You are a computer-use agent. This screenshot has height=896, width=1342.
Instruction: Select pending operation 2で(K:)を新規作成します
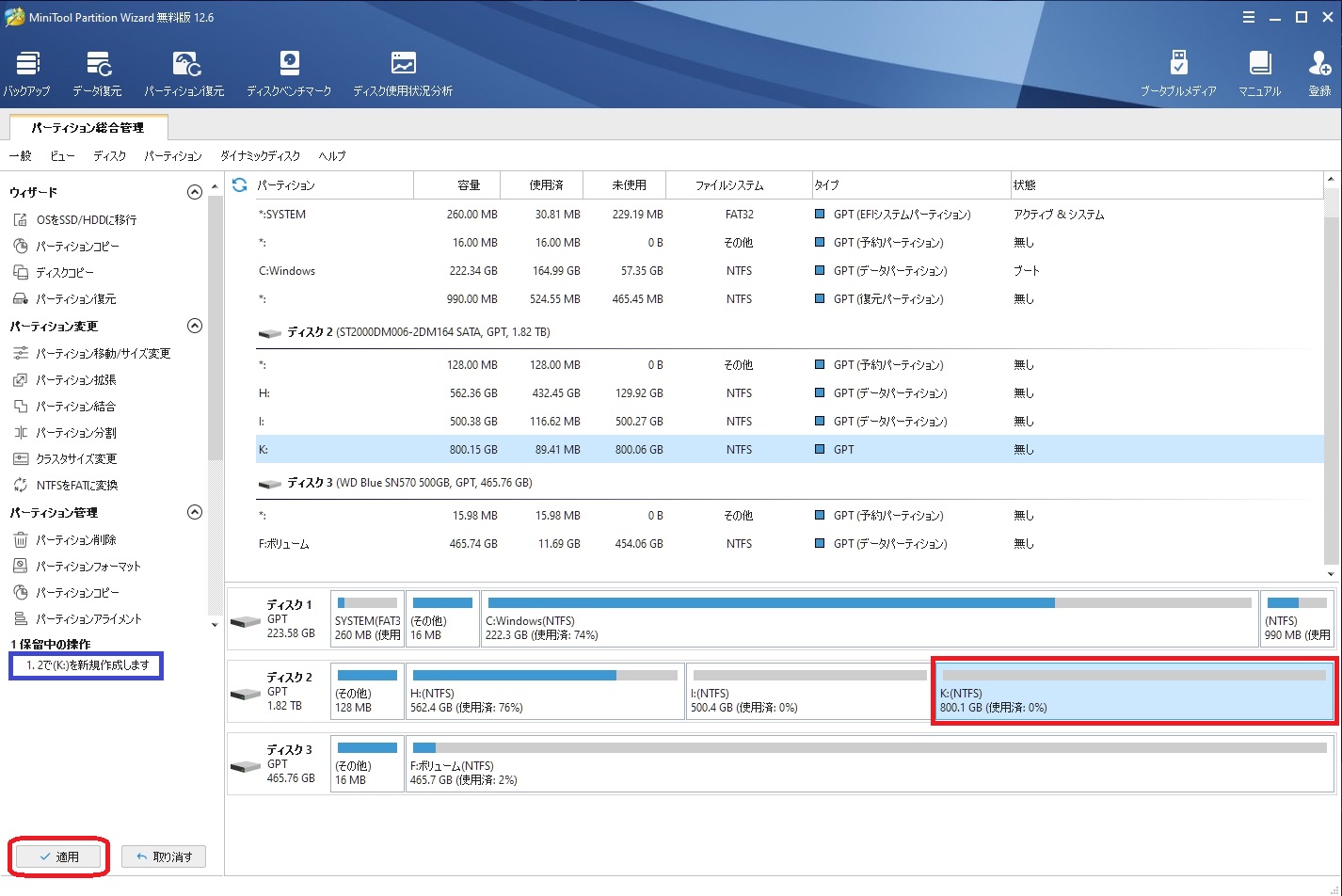(87, 664)
